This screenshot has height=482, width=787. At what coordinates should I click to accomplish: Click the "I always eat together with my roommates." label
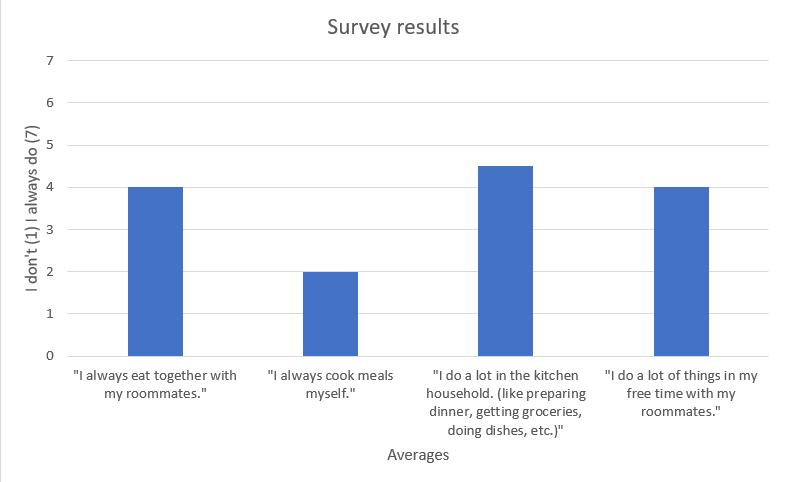[x=155, y=385]
